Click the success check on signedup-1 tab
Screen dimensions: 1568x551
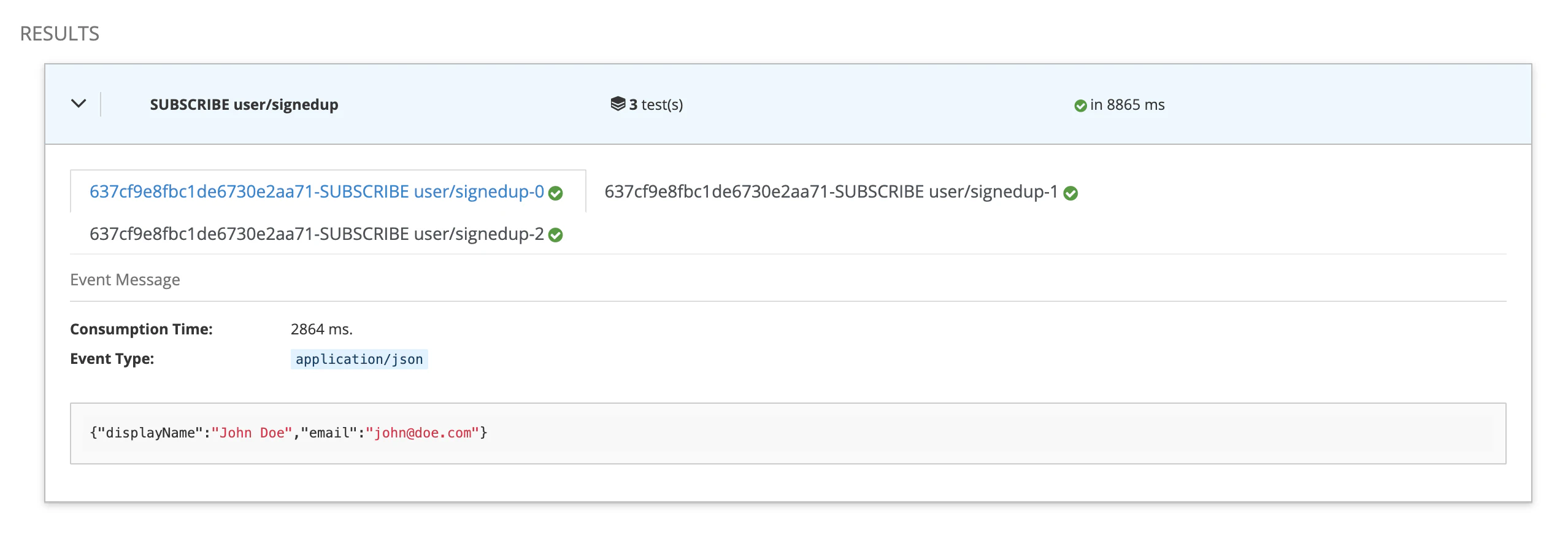tap(1070, 193)
